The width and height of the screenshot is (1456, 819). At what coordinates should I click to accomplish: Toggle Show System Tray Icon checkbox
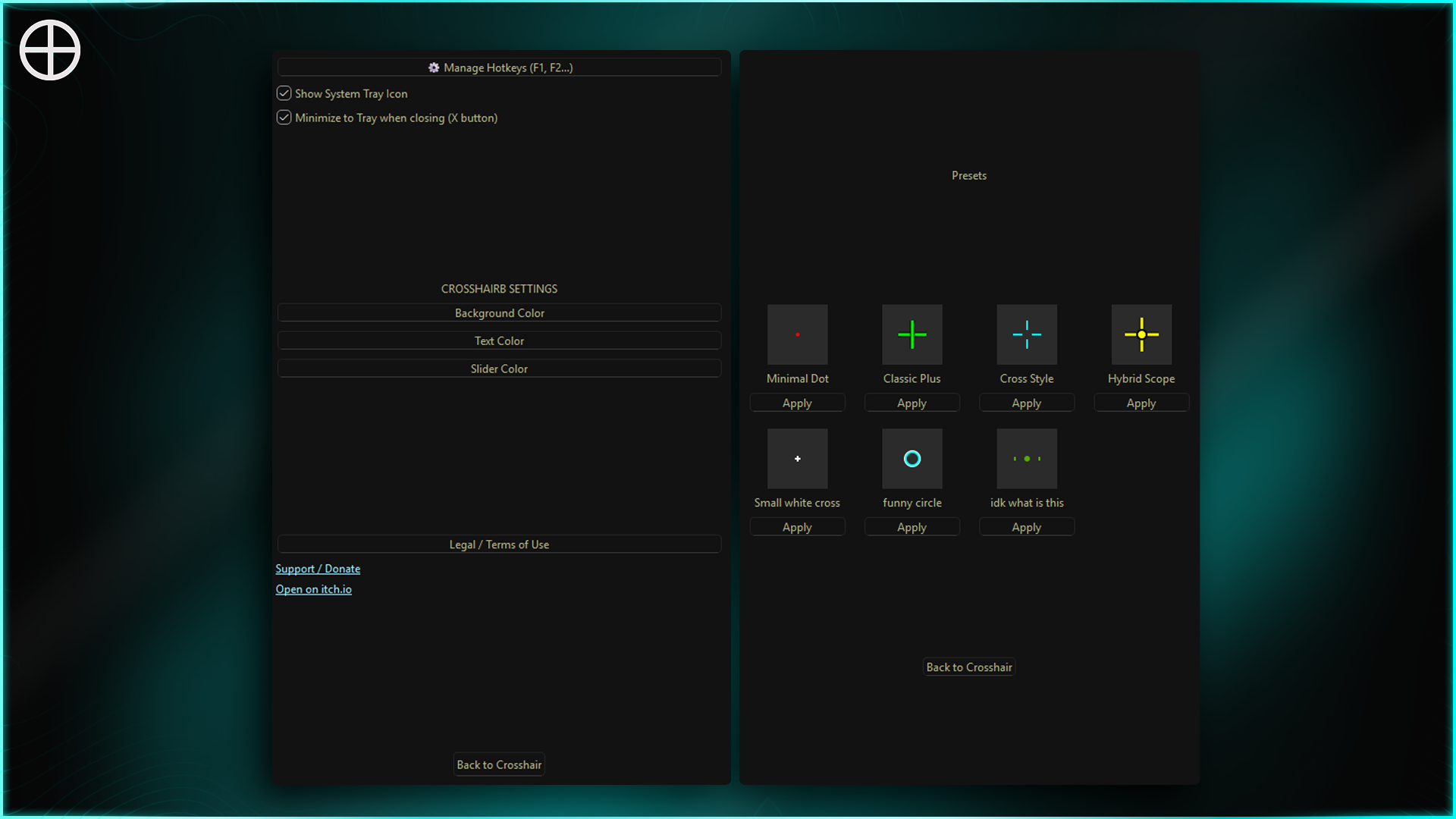tap(284, 93)
